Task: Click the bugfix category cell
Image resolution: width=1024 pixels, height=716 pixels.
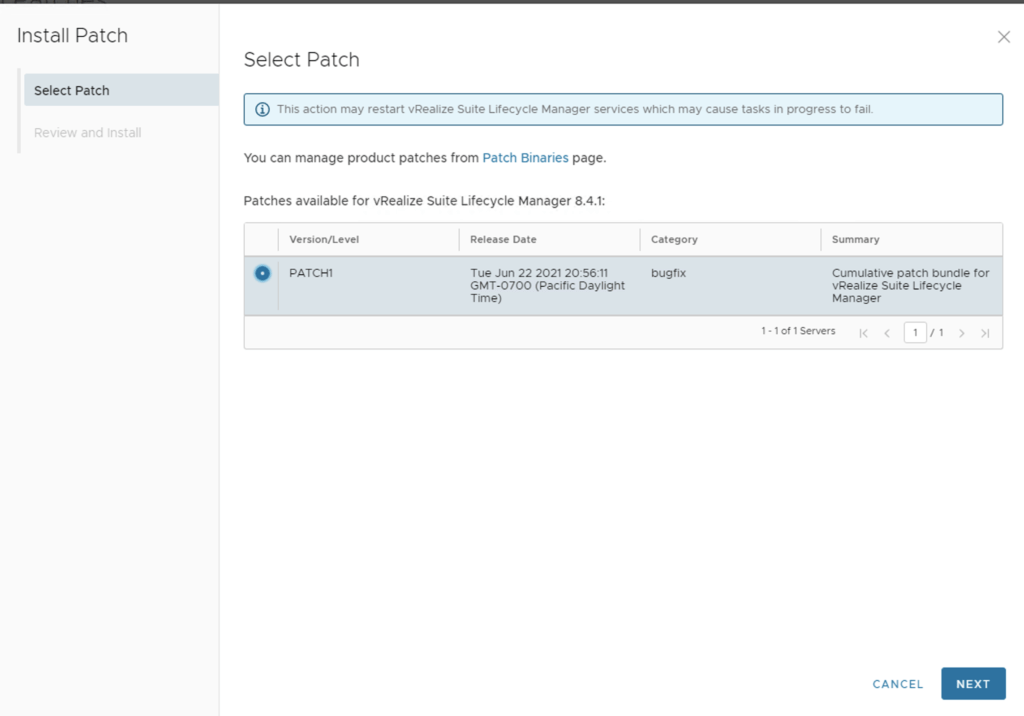Action: pos(668,273)
